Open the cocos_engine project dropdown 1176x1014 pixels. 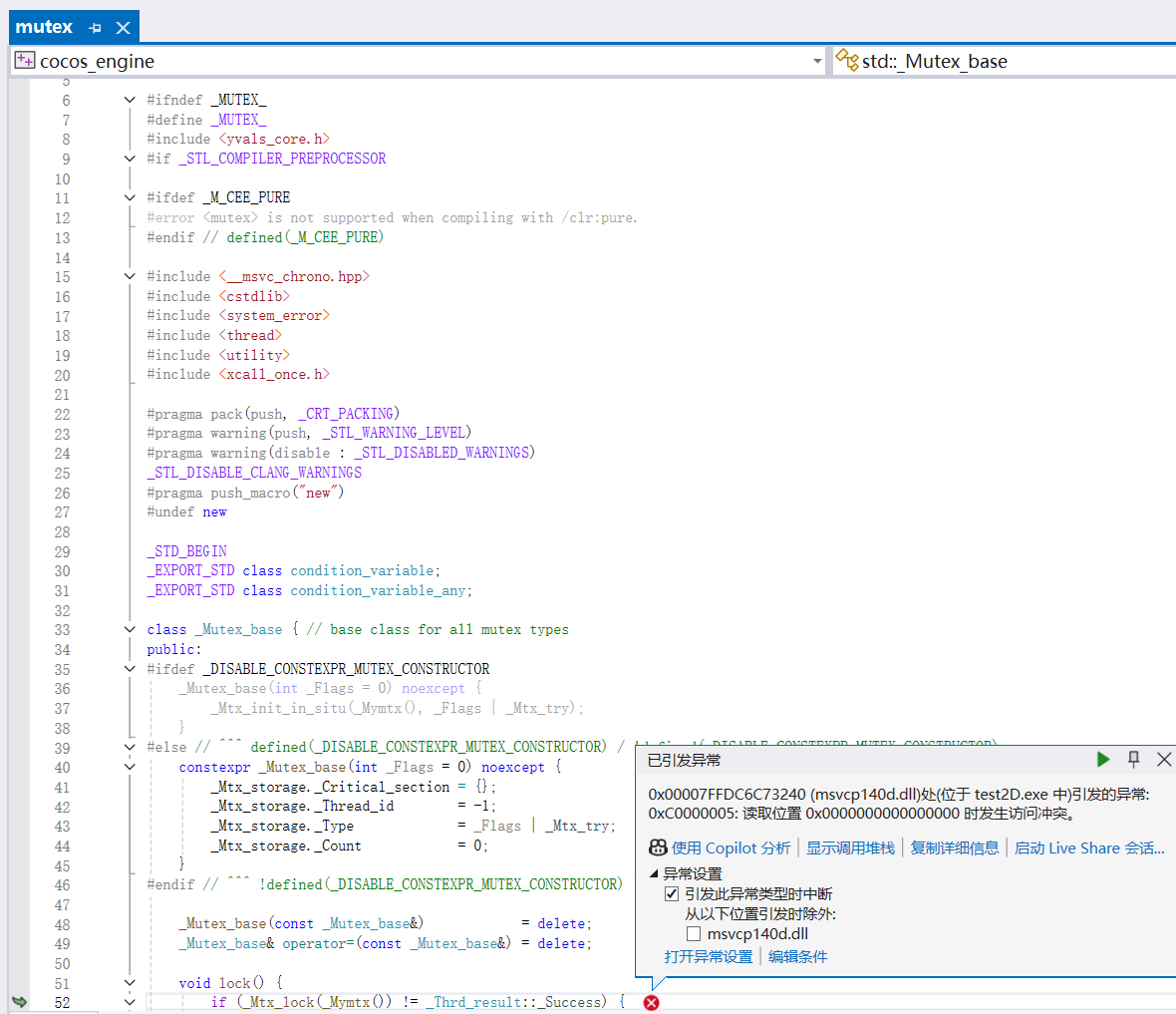click(817, 61)
